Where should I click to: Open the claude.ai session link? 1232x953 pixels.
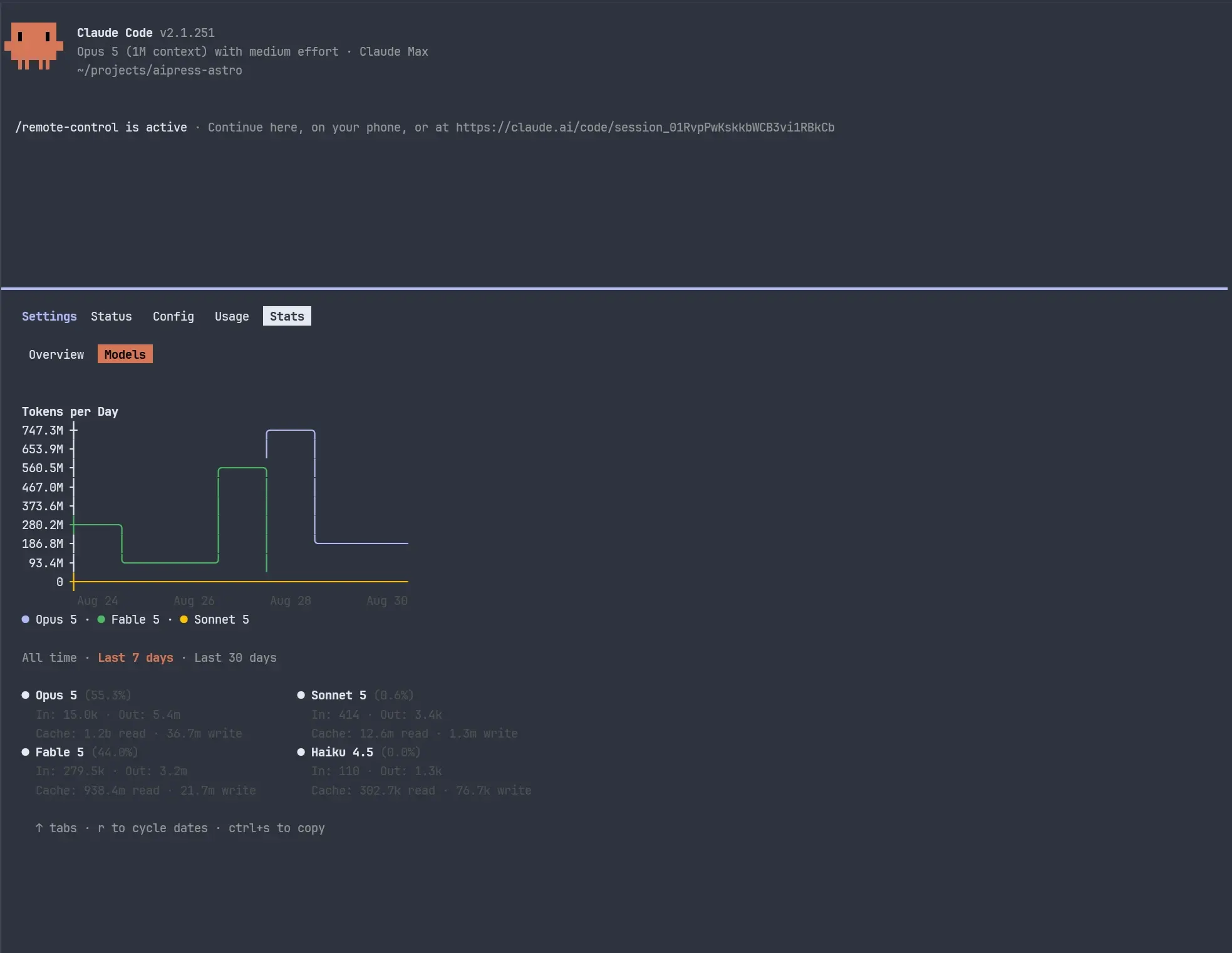(x=645, y=127)
